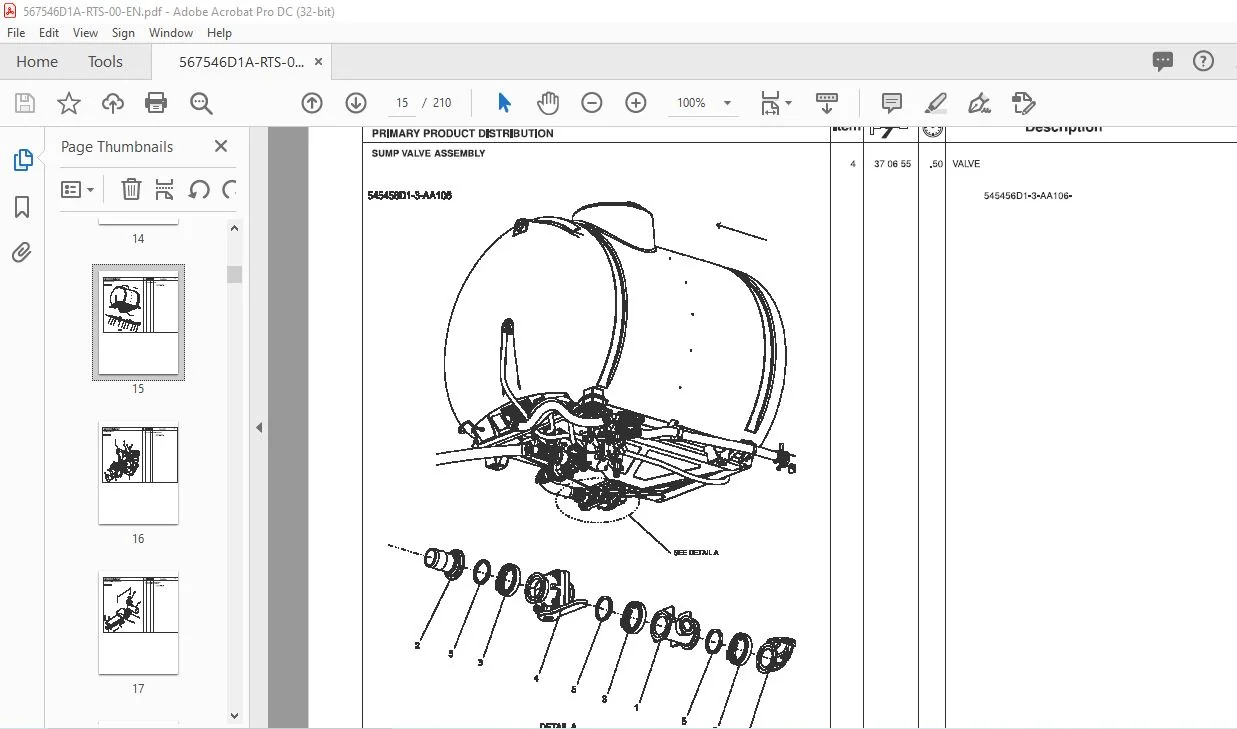The image size is (1237, 729).
Task: Go to next page arrow
Action: coord(356,103)
